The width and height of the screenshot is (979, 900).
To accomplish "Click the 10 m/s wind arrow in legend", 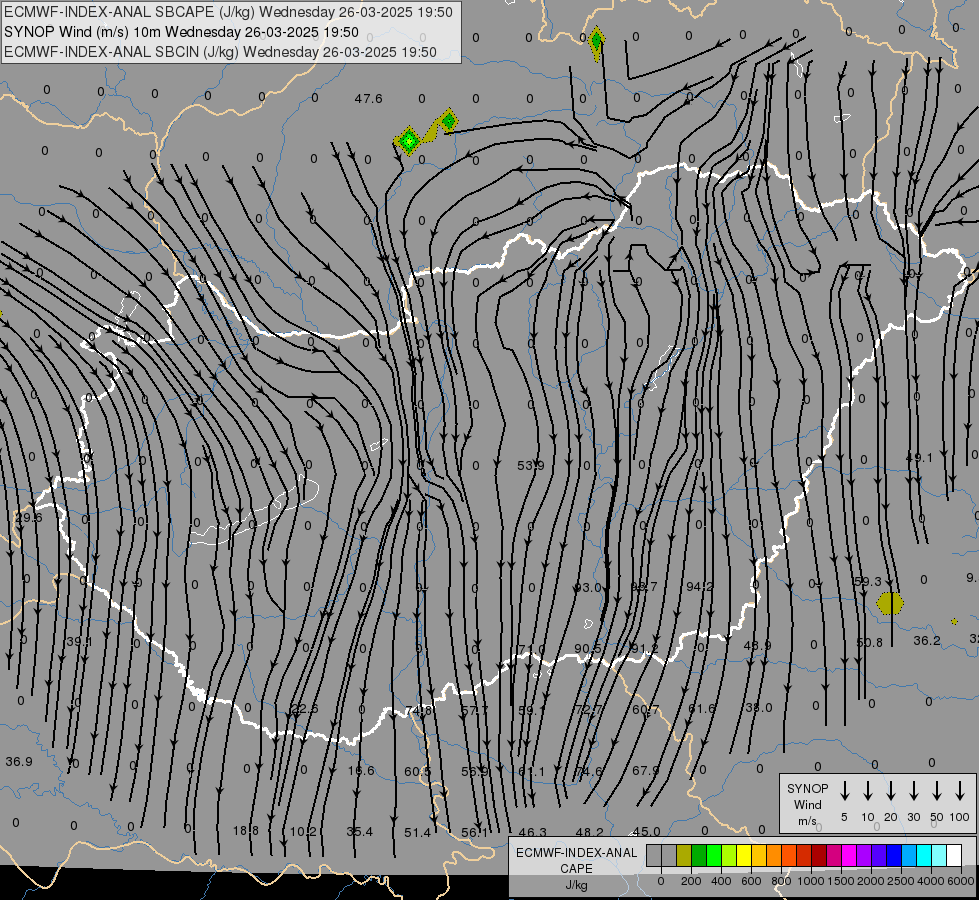I will point(868,791).
